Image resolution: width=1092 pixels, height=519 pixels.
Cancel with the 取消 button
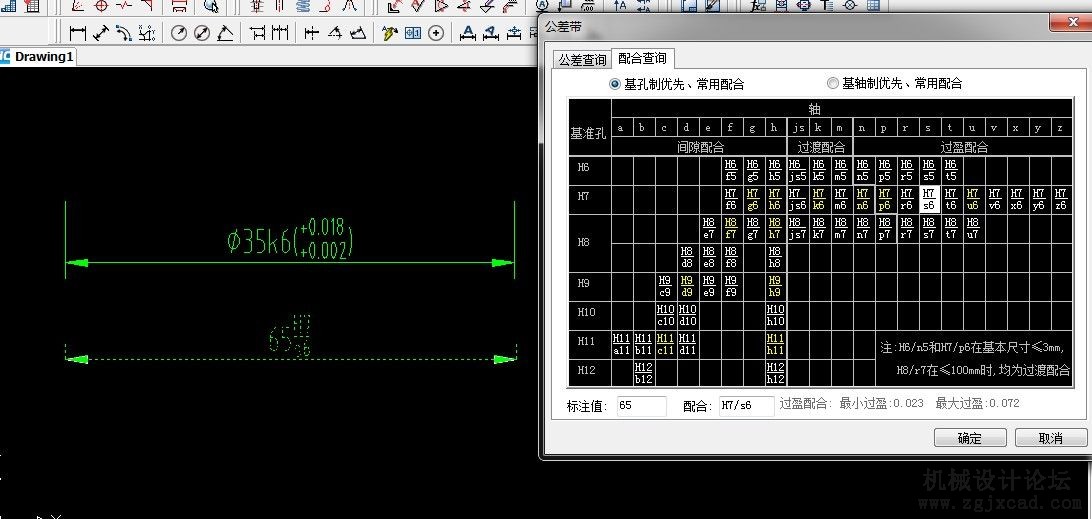tap(1050, 438)
